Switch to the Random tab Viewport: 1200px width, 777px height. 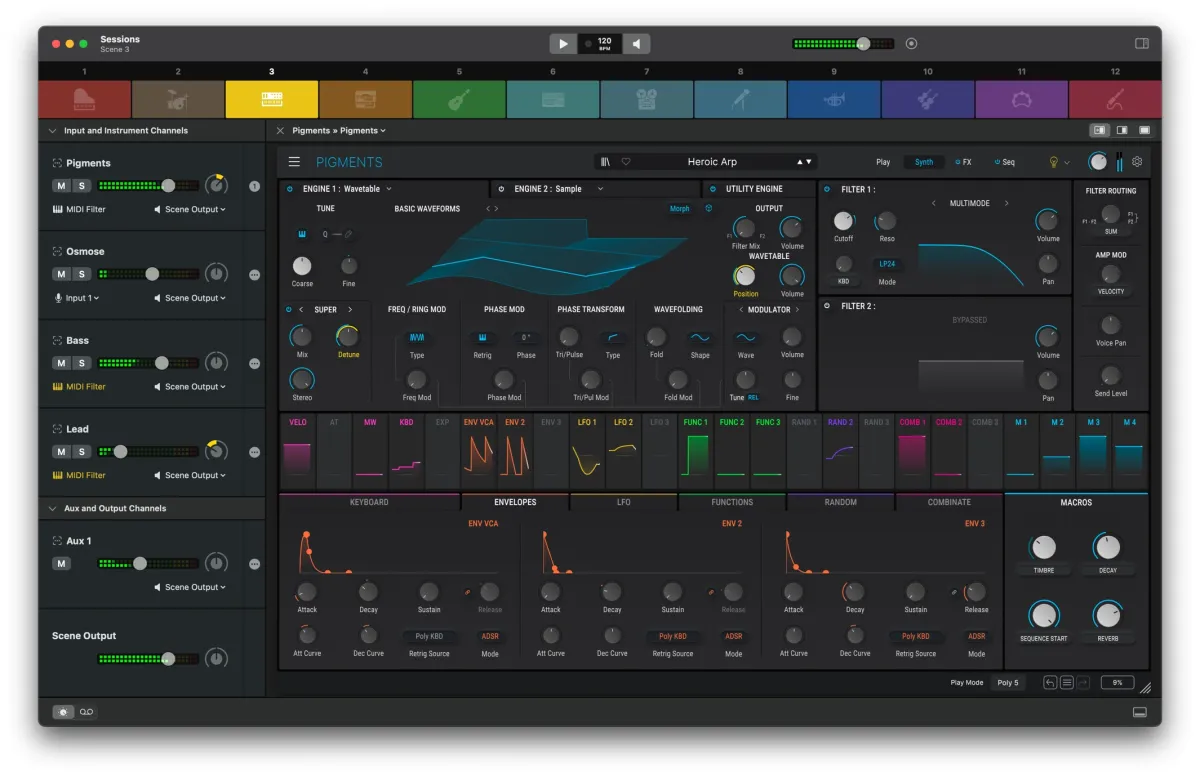(x=841, y=502)
